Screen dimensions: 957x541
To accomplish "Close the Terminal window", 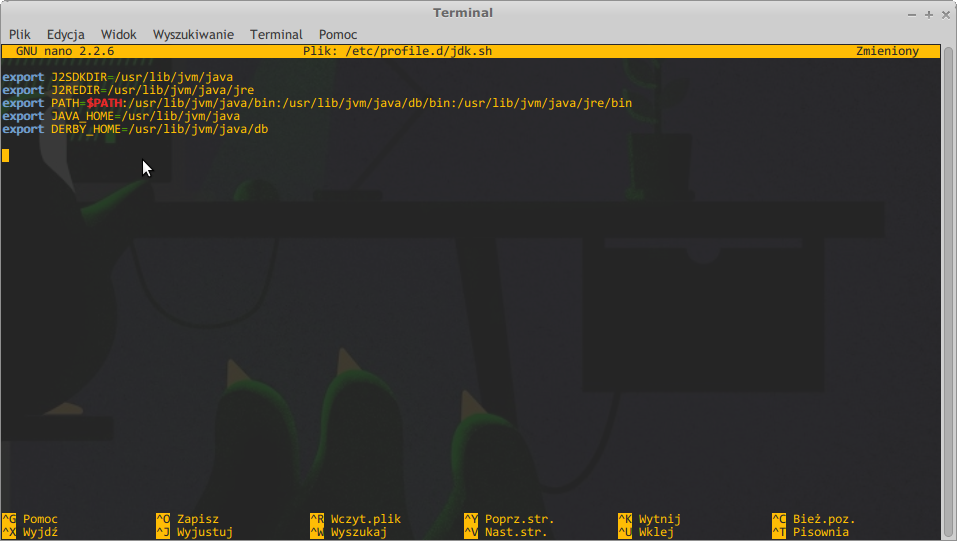I will [x=946, y=15].
